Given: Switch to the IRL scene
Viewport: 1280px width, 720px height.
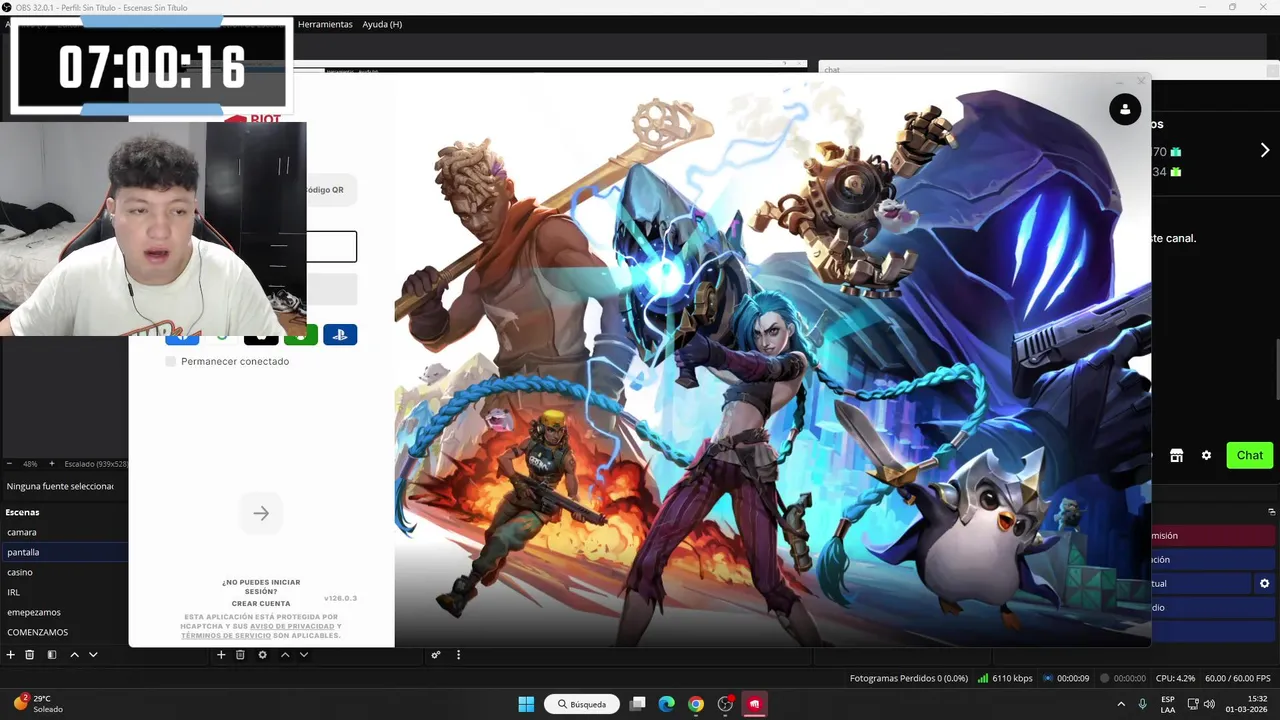Looking at the screenshot, I should pos(64,592).
